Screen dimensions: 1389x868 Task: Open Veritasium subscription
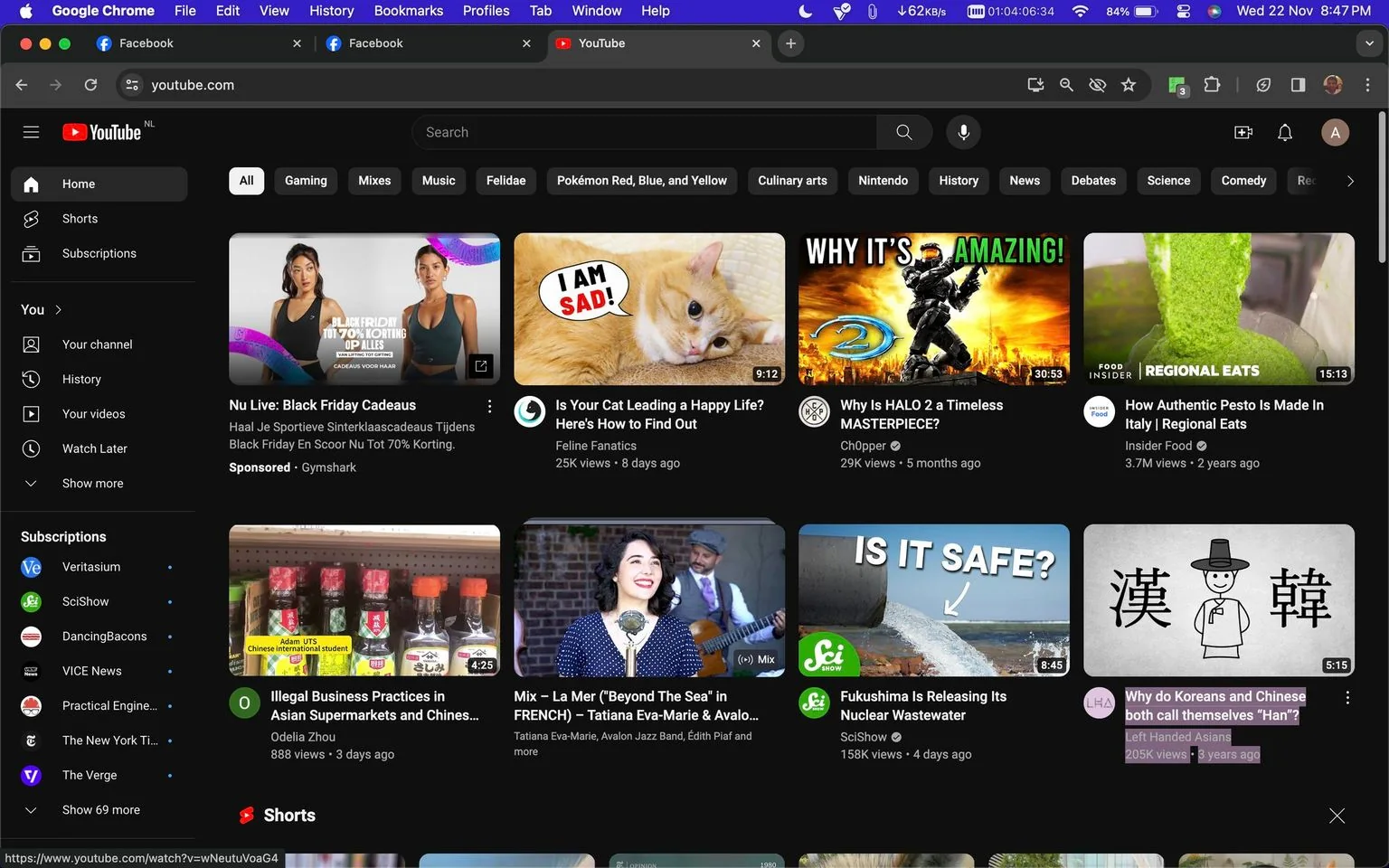click(x=98, y=567)
